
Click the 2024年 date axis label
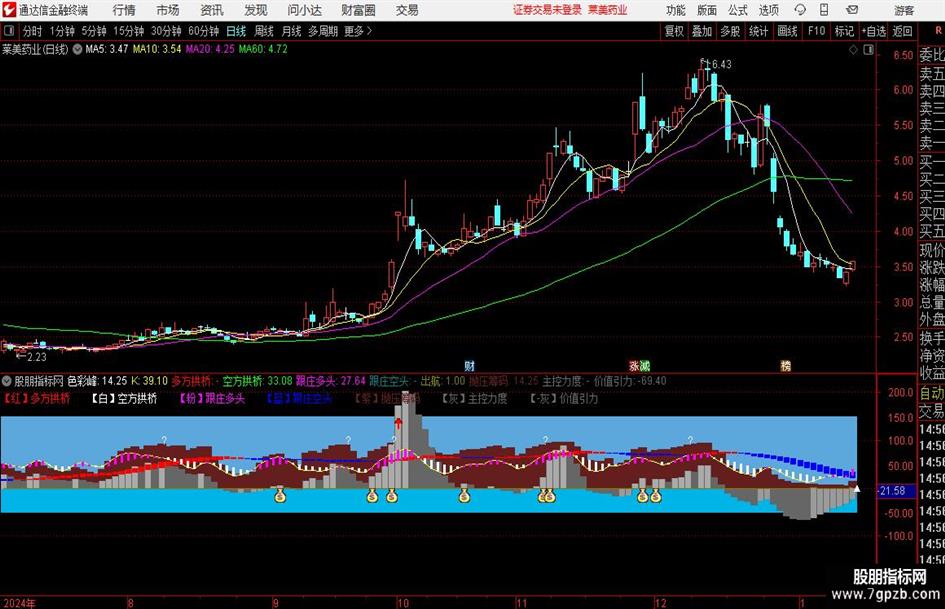pyautogui.click(x=19, y=603)
